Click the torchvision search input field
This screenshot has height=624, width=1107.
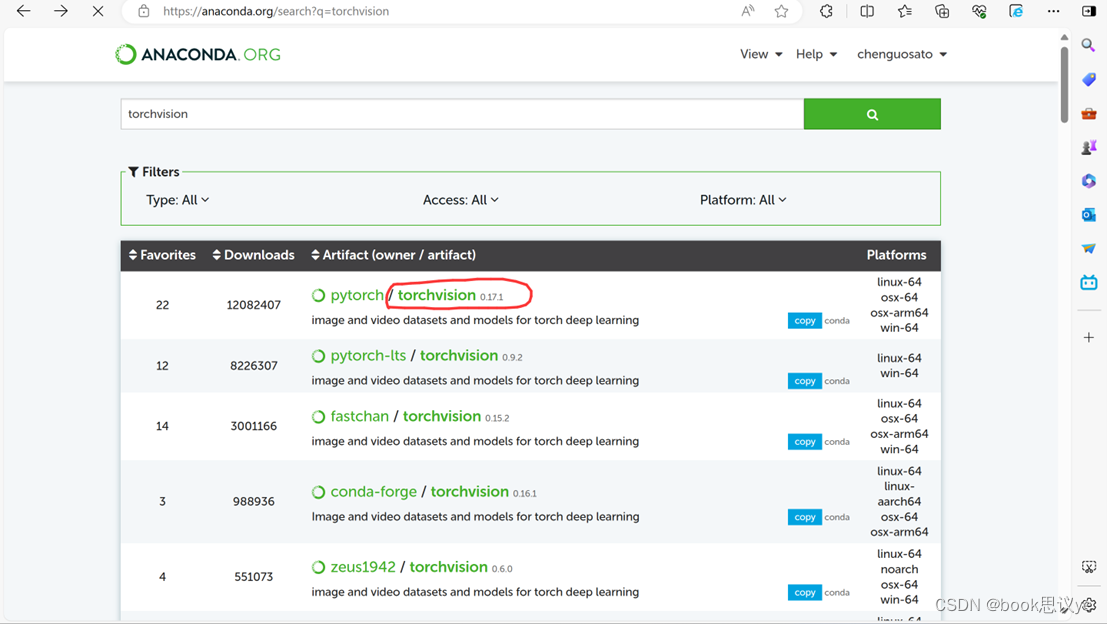point(462,114)
